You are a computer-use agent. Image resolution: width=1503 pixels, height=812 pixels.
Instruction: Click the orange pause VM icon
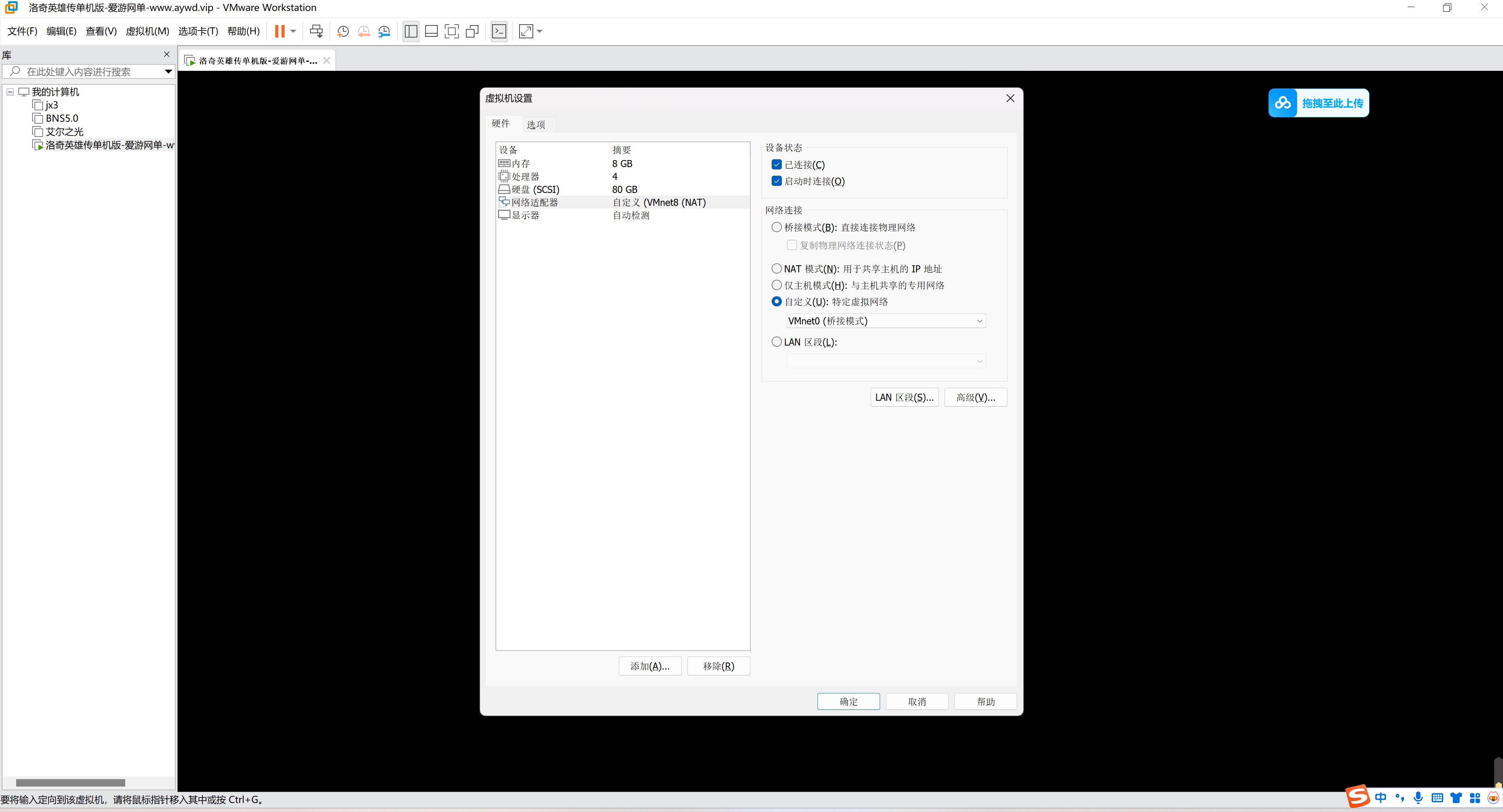click(x=280, y=31)
